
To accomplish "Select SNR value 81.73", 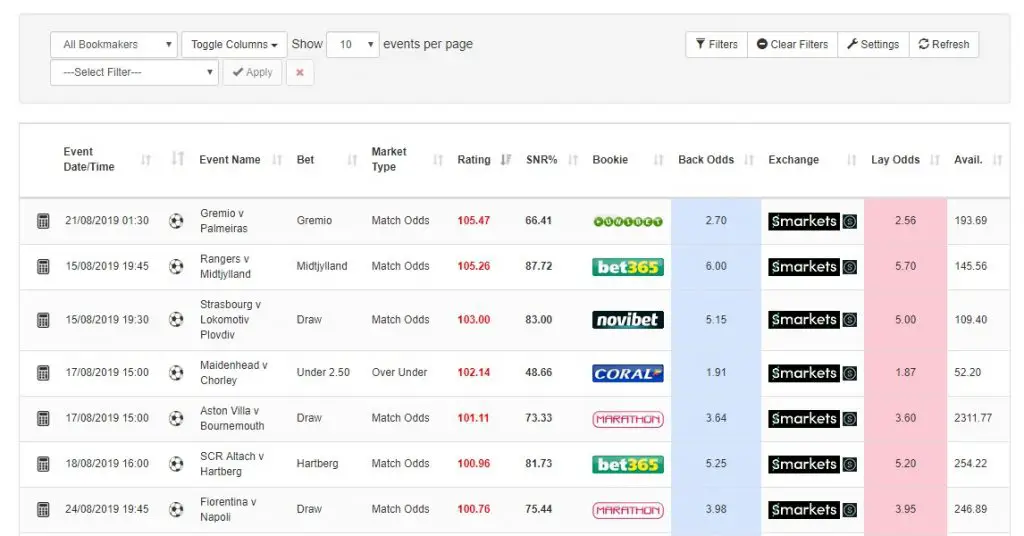I will point(539,464).
